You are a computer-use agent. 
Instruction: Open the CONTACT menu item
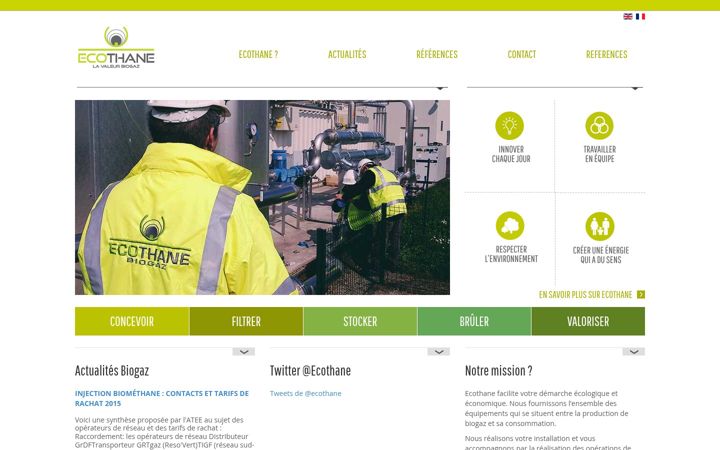click(x=522, y=54)
